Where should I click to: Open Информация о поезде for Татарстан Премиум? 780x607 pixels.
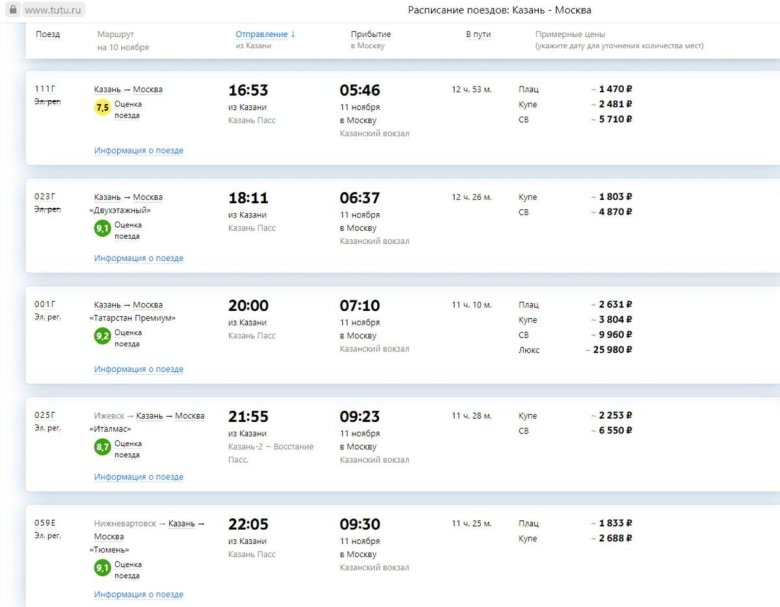(x=139, y=369)
